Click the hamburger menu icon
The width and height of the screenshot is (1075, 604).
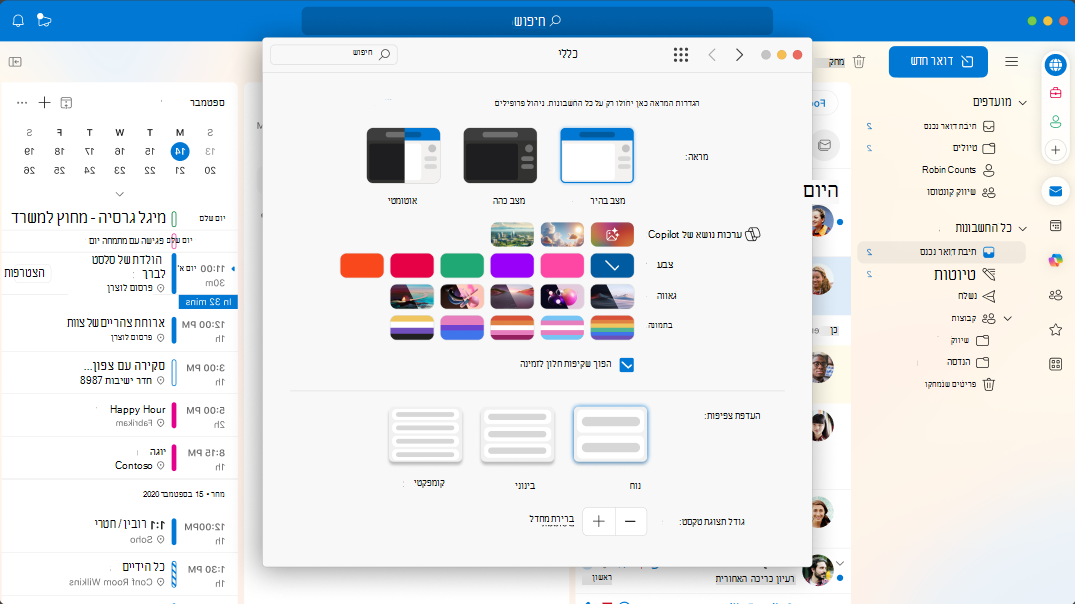(x=1011, y=62)
